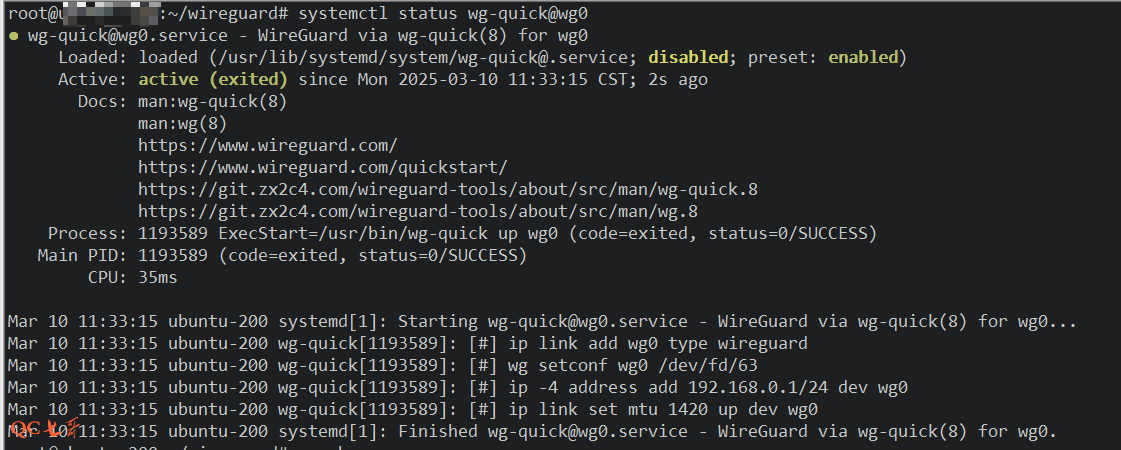Open the https://www.wireguard.com/ link

tap(267, 145)
